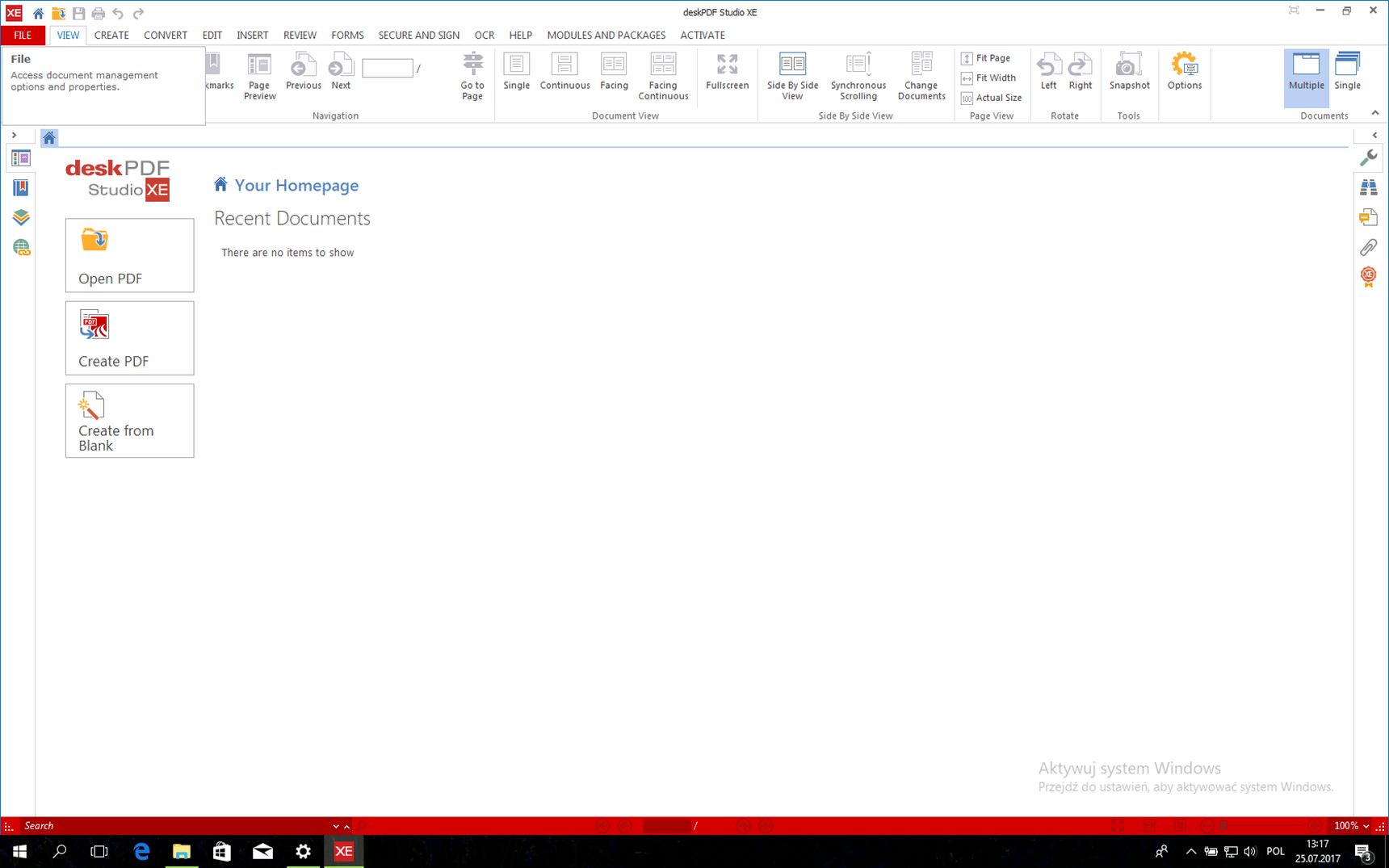The width and height of the screenshot is (1389, 868).
Task: Rotate page Right
Action: pyautogui.click(x=1080, y=71)
